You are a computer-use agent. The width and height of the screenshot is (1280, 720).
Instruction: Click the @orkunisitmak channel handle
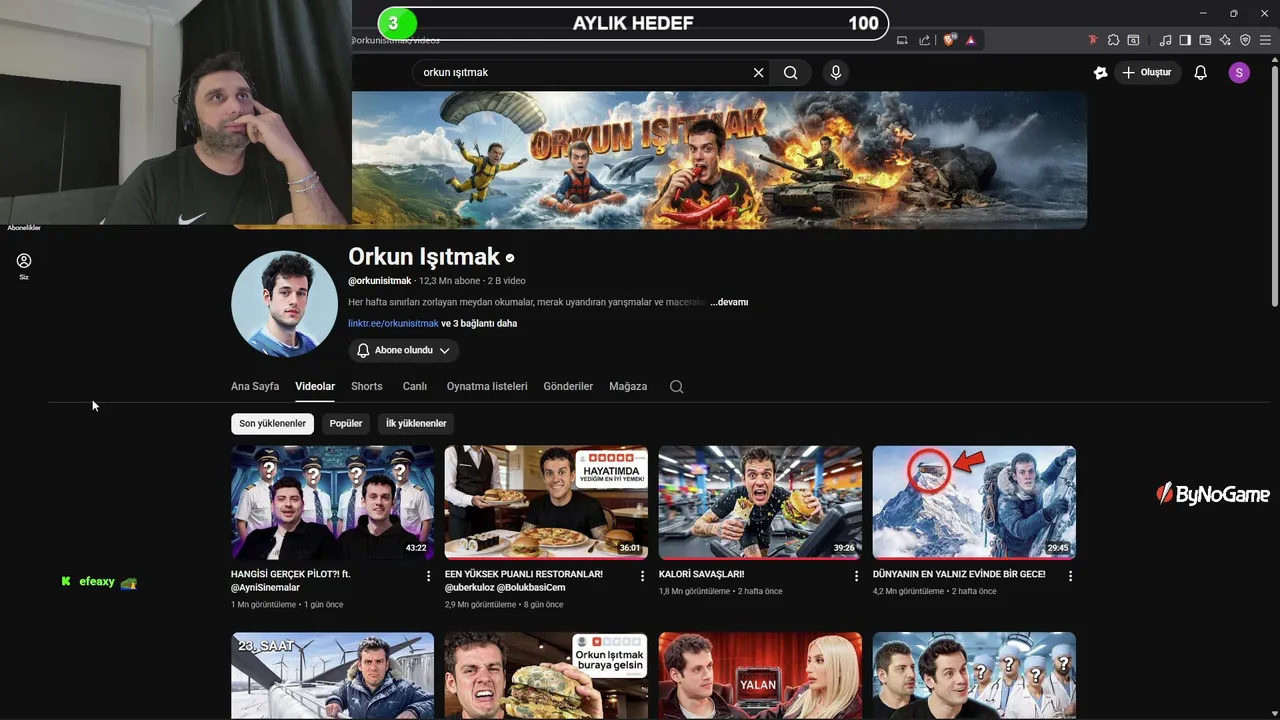[380, 281]
